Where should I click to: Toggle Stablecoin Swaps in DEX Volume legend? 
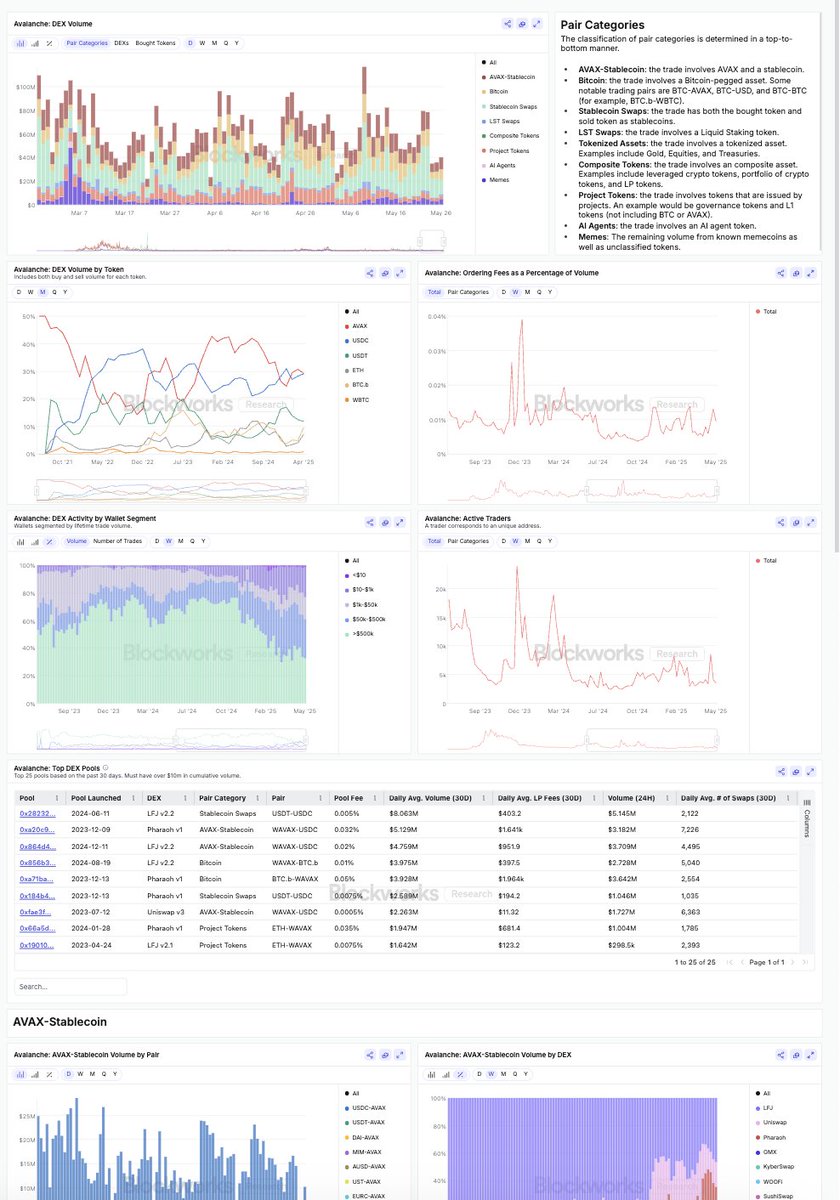coord(507,106)
